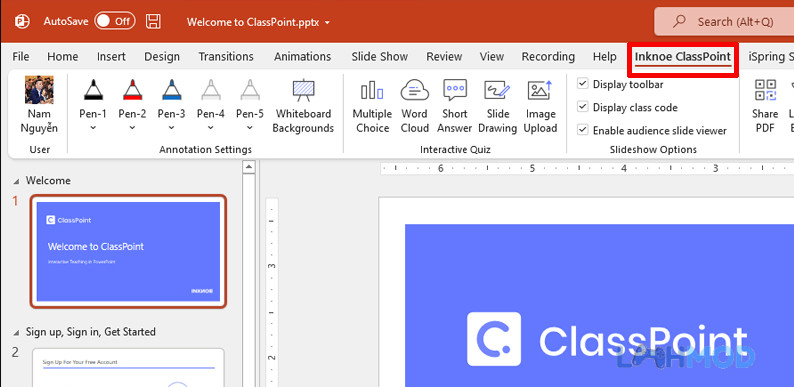Switch to the Recording tab
794x387 pixels.
coord(548,57)
